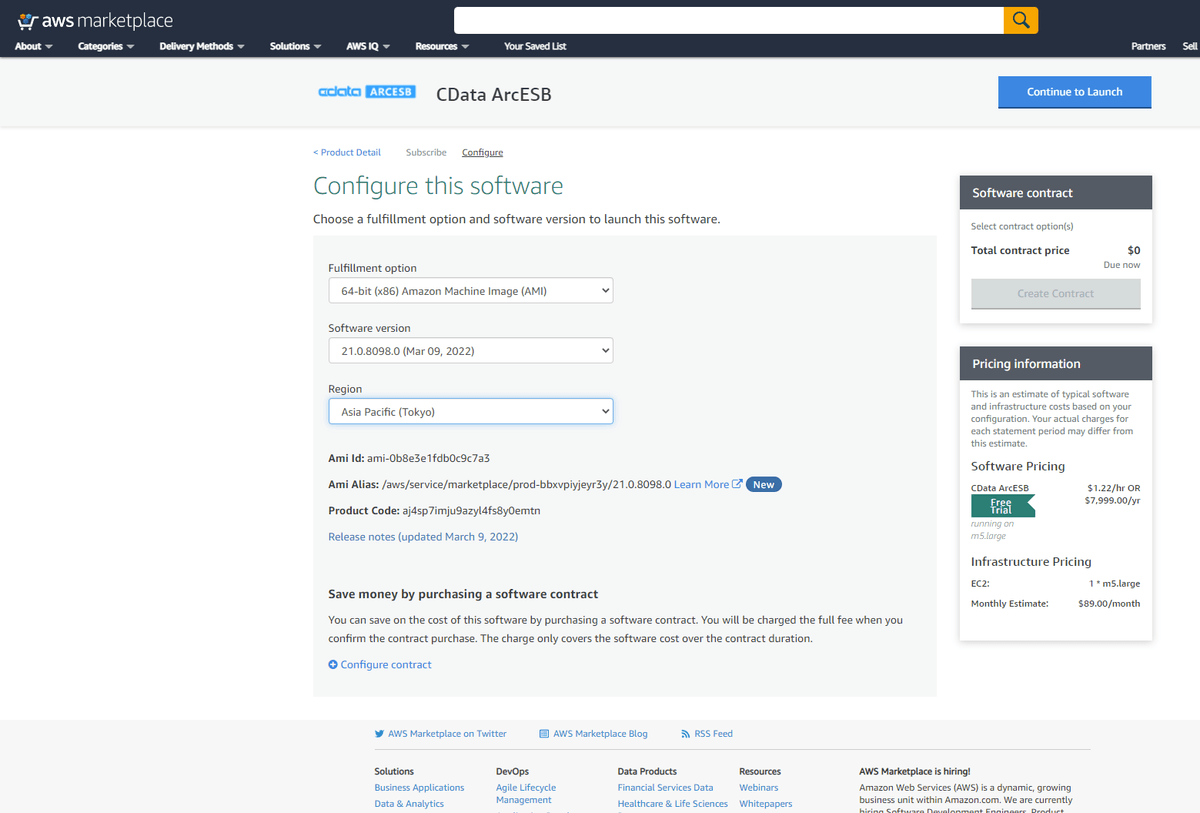
Task: Click Partners in the top navigation
Action: [1148, 46]
